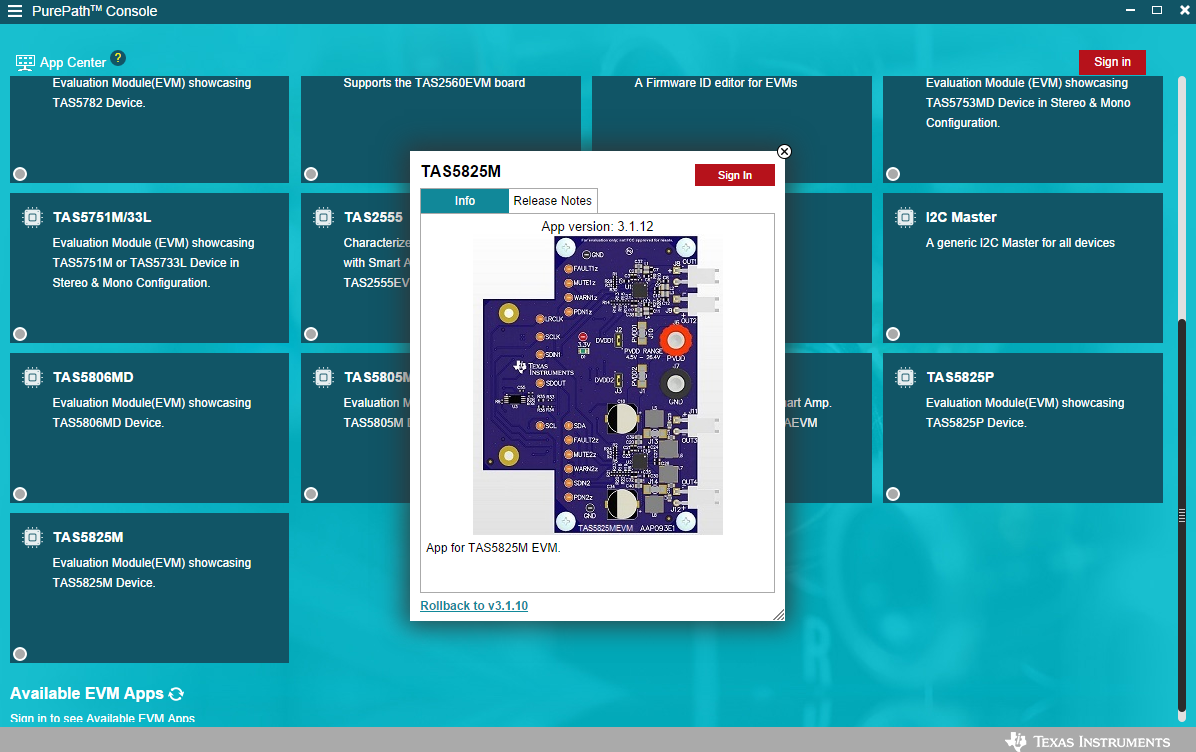
Task: Open the TAS5825M card title
Action: tap(88, 538)
